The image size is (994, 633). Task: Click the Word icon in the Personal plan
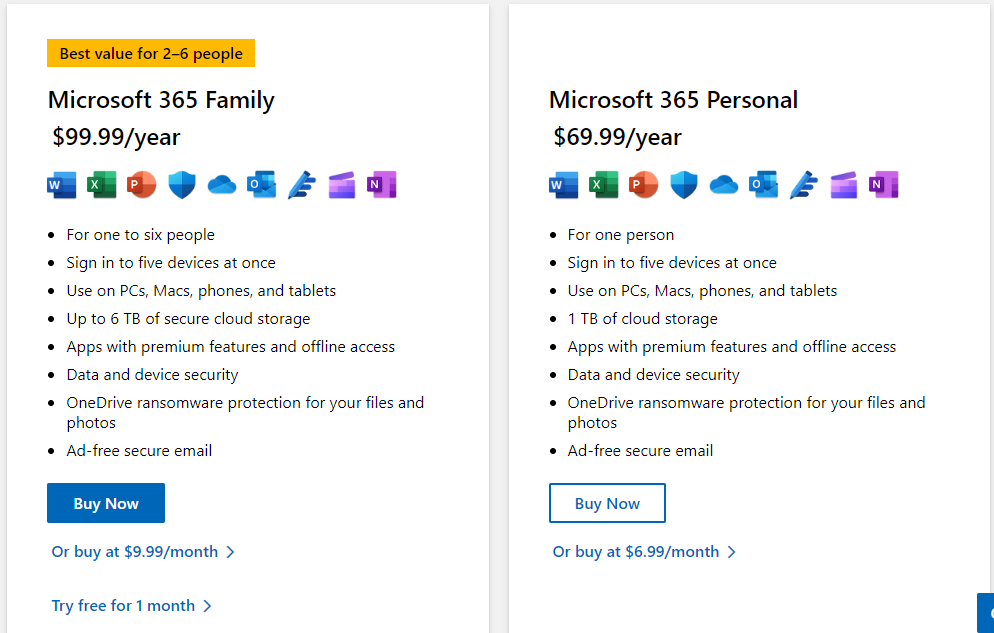click(563, 185)
